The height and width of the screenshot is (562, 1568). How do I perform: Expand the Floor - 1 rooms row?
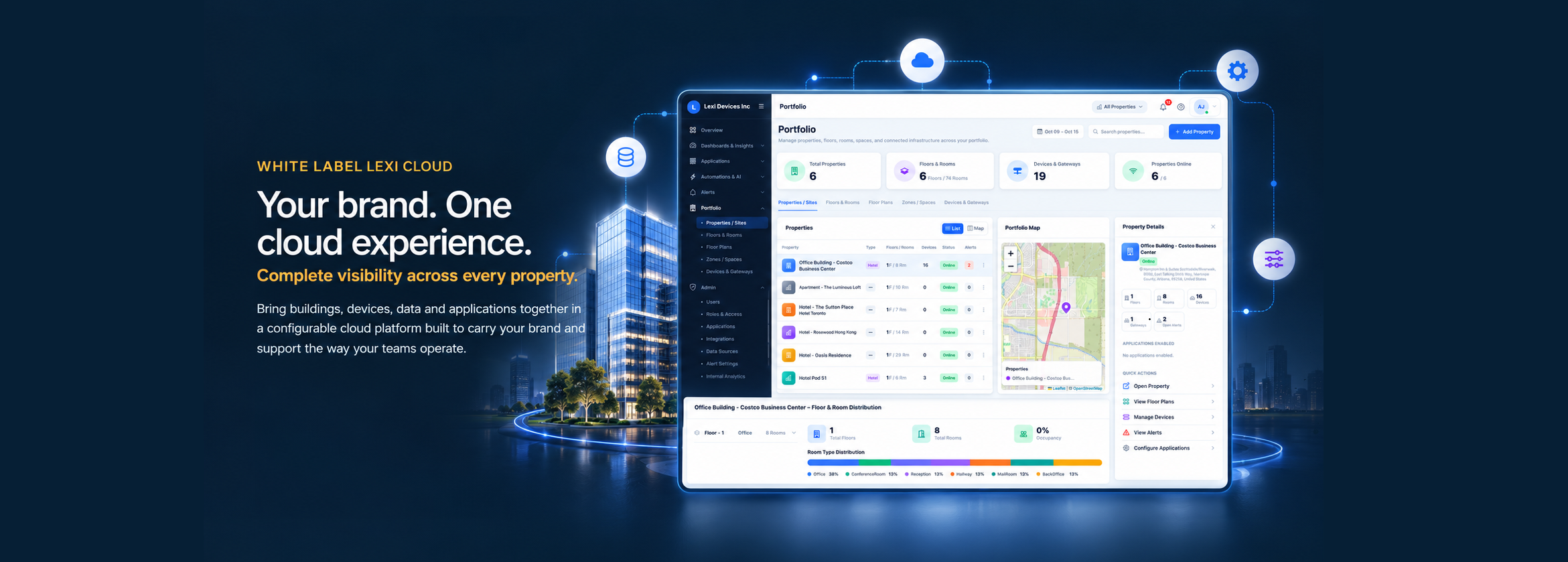pyautogui.click(x=745, y=433)
